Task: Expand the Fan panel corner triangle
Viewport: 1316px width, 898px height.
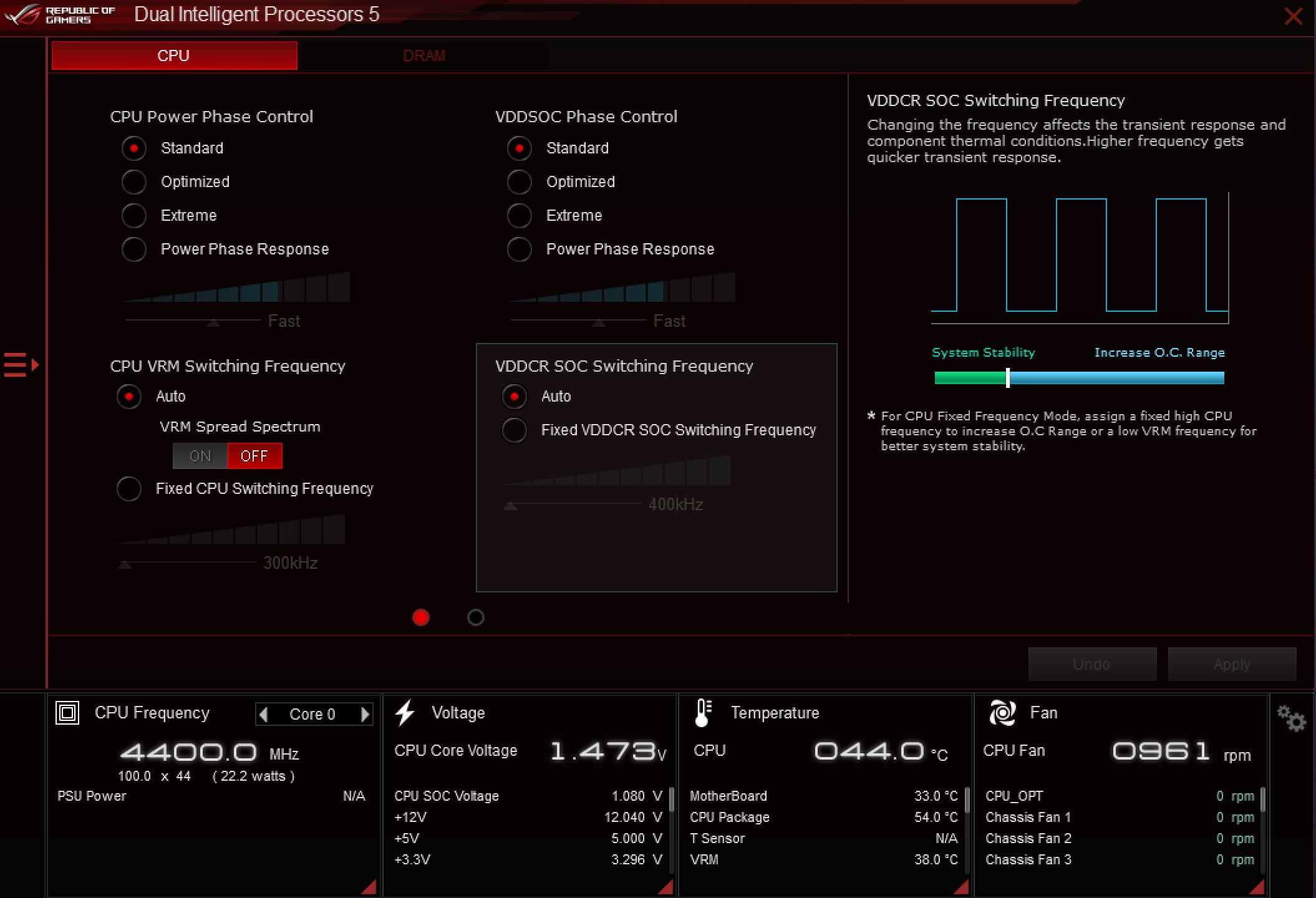Action: (x=1257, y=887)
